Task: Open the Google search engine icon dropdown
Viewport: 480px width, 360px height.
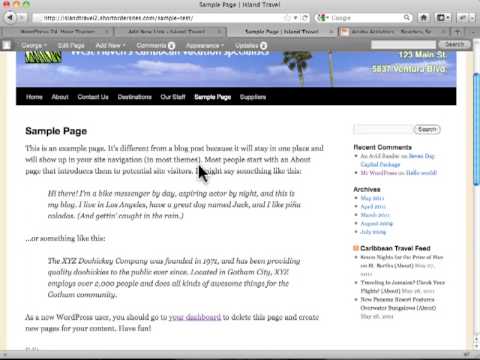Action: click(x=323, y=18)
